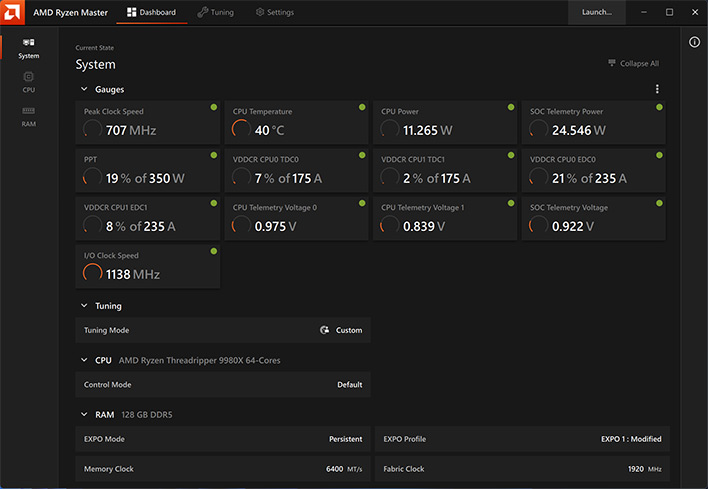
Task: Collapse the Gauges section
Action: 84,89
